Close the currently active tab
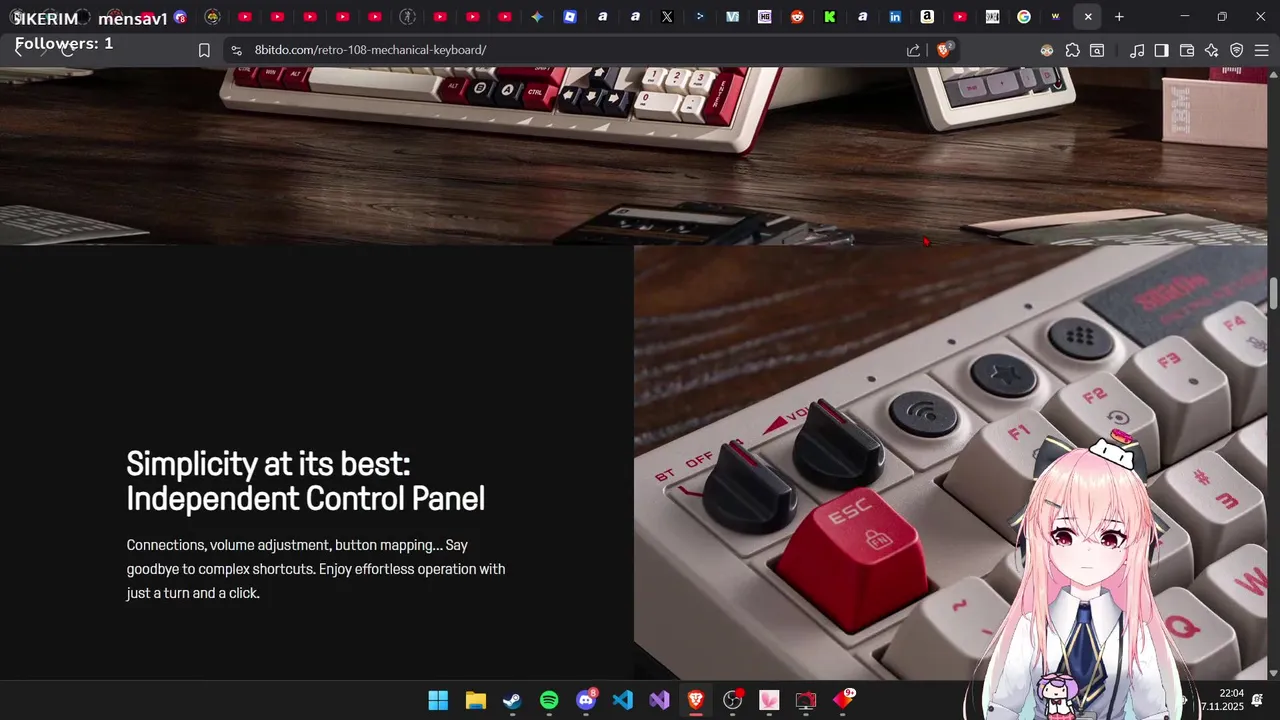Screen dimensions: 1280x720 coord(1088,17)
